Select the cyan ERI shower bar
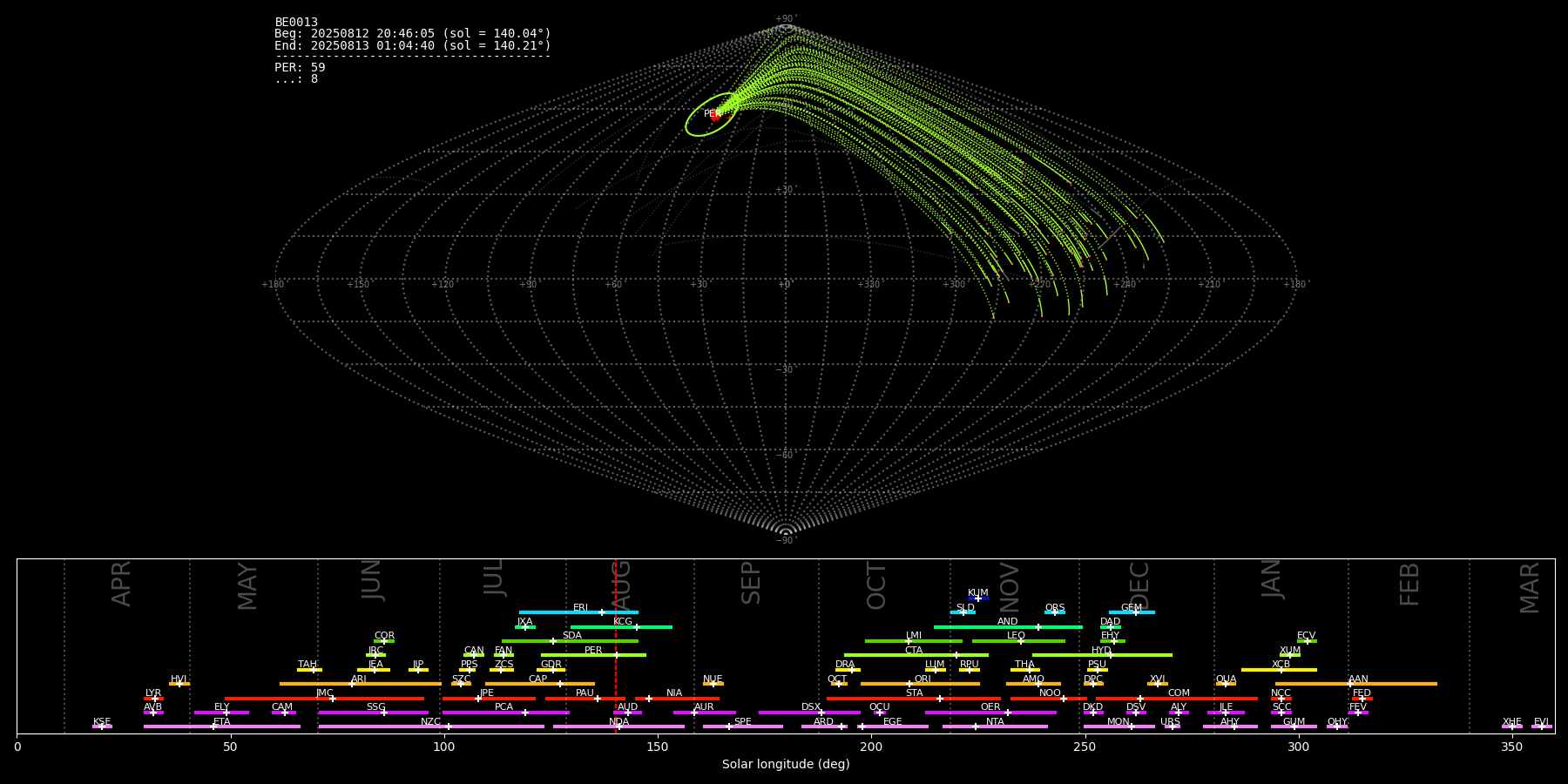Image resolution: width=1568 pixels, height=784 pixels. [x=578, y=612]
